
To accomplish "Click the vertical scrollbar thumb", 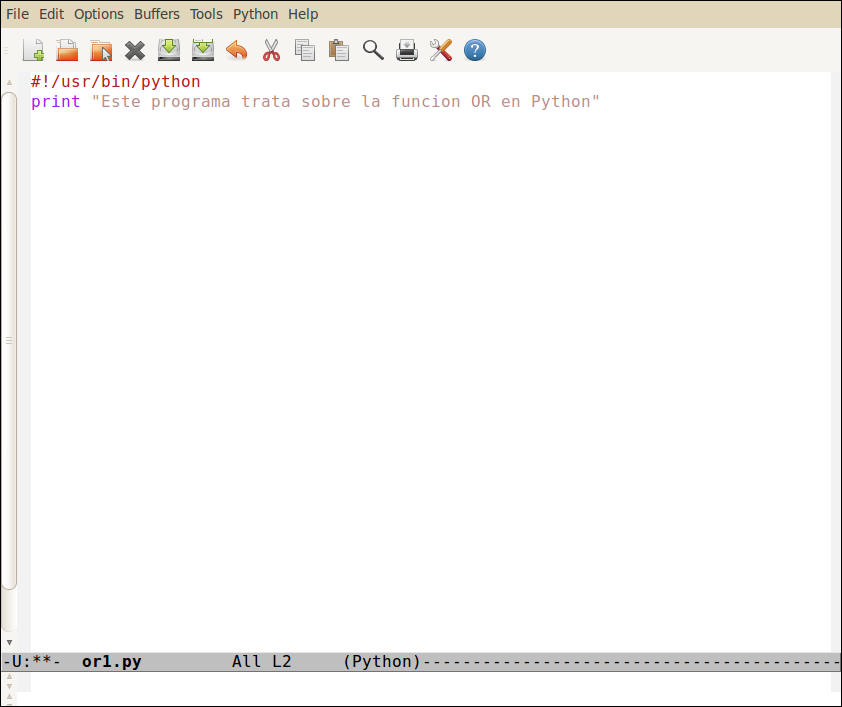I will [x=9, y=341].
